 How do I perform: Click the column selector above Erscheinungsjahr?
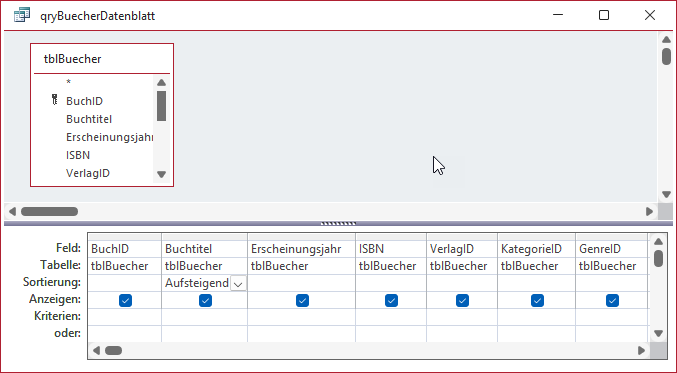pyautogui.click(x=301, y=237)
